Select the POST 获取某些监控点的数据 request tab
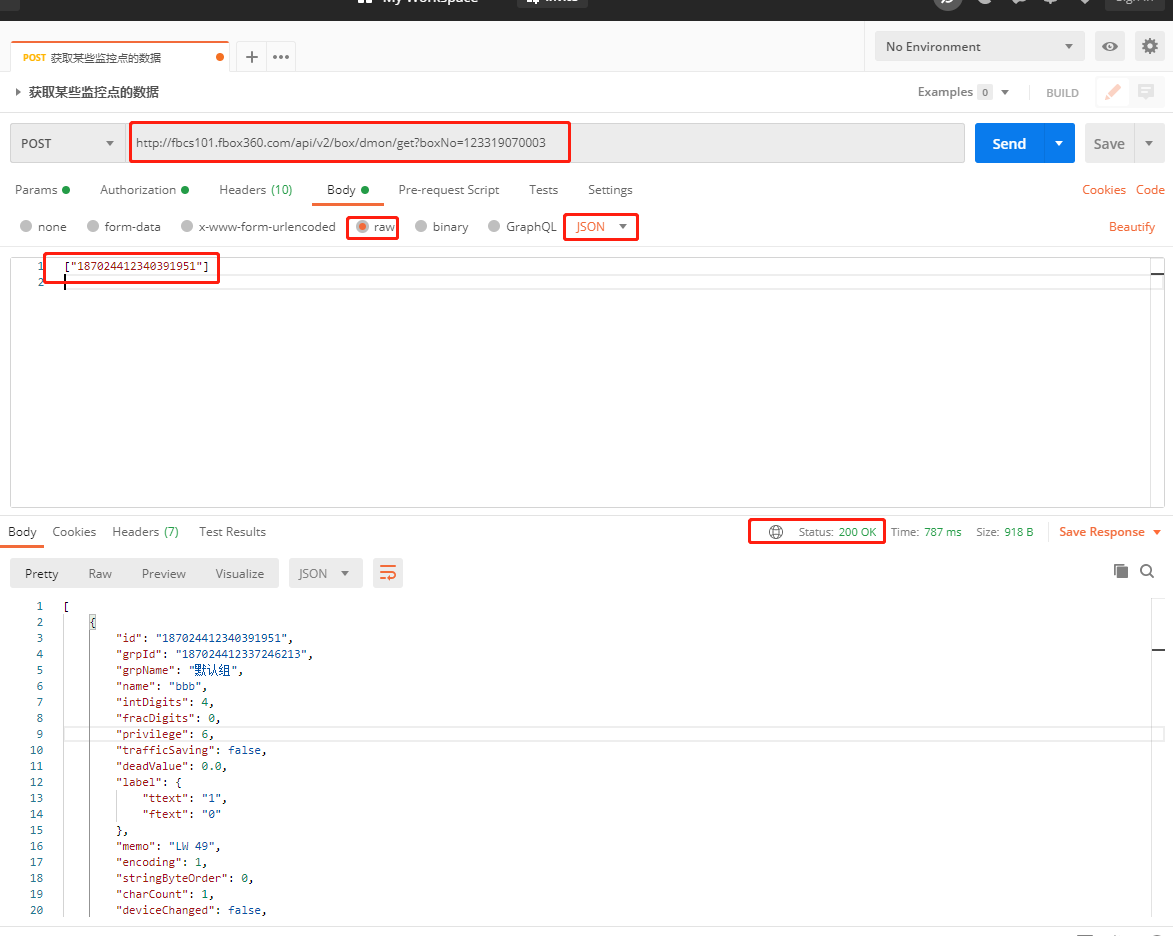1173x936 pixels. (120, 57)
